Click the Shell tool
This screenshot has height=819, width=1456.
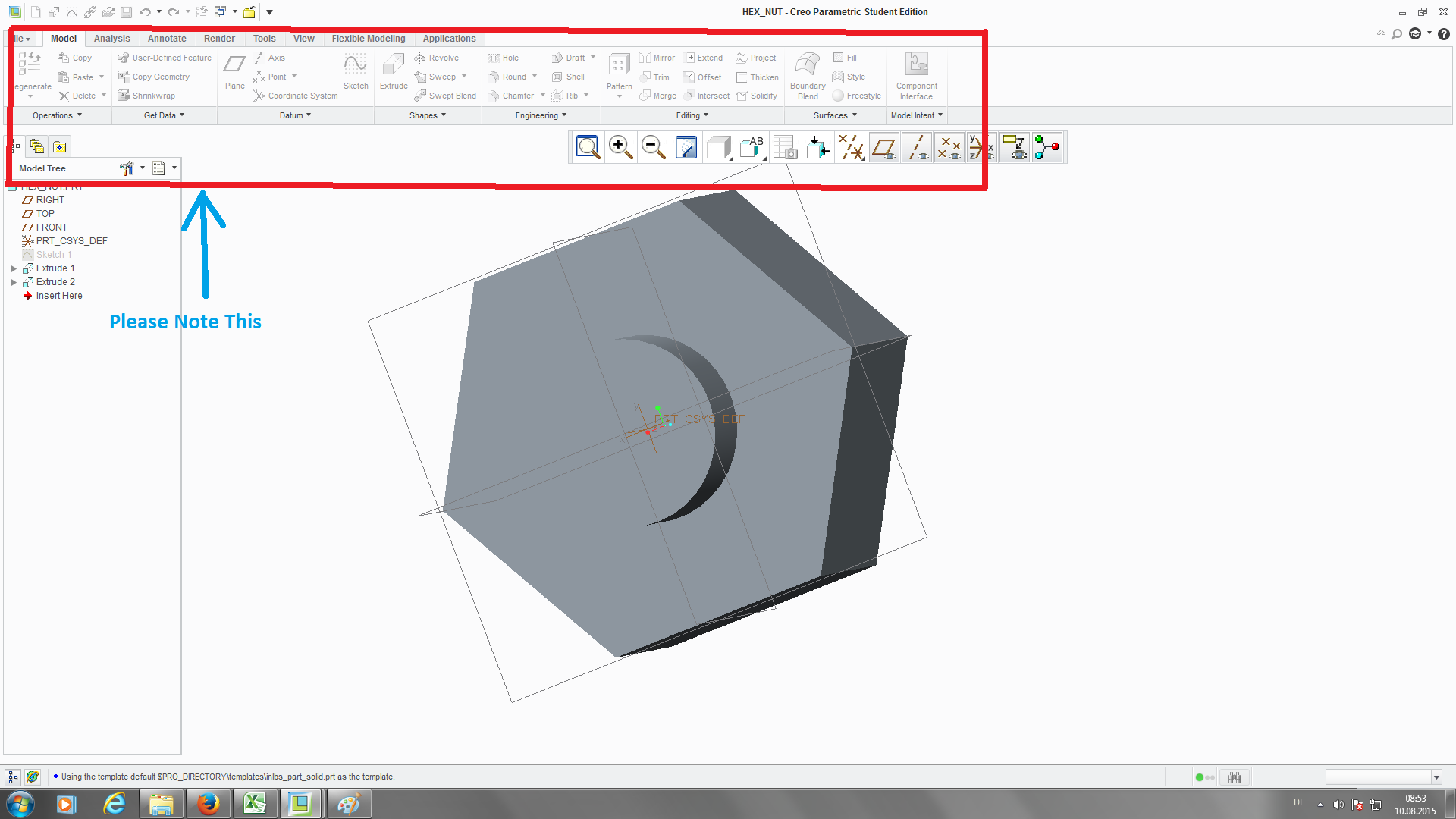(x=569, y=77)
